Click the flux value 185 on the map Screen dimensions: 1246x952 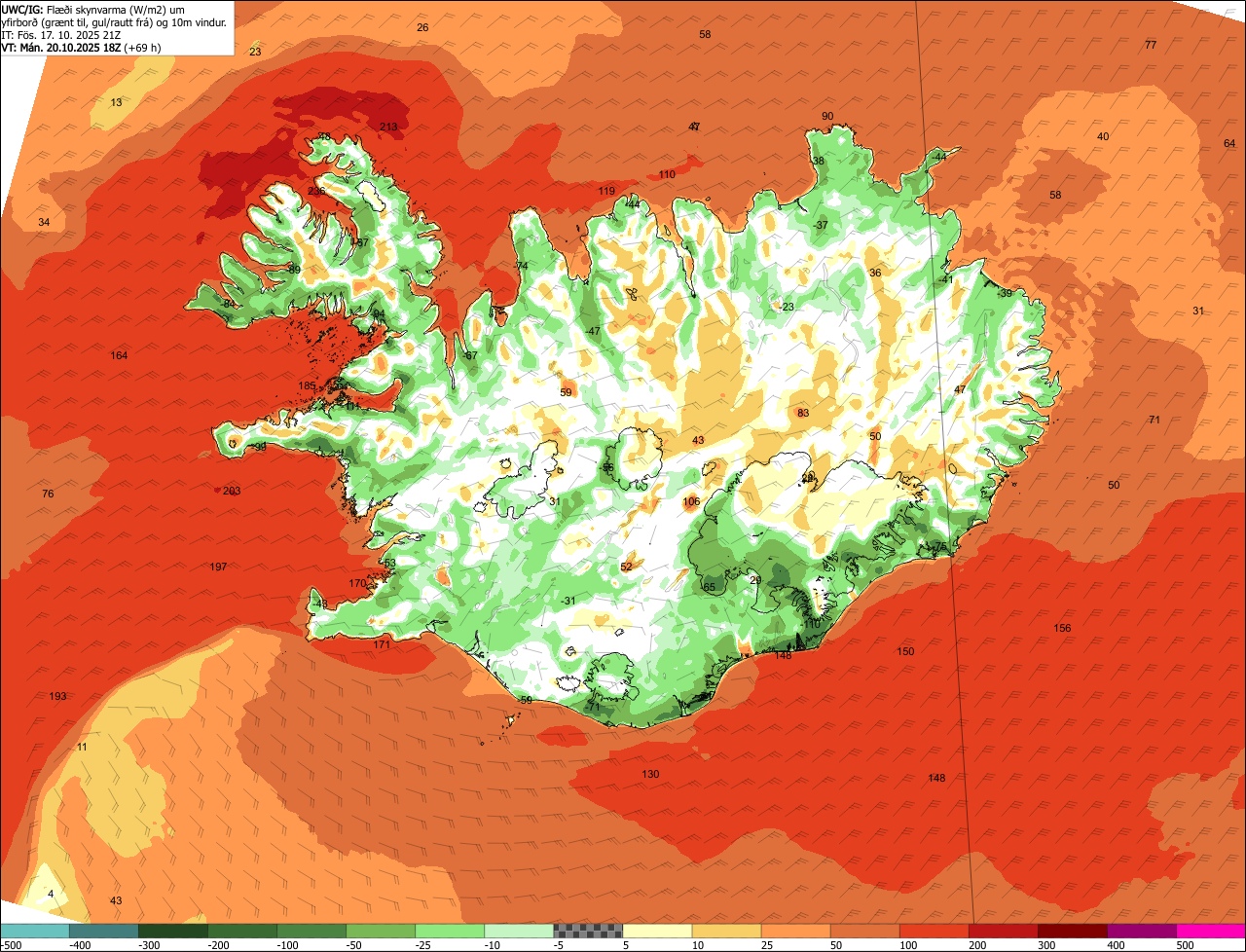pos(307,385)
